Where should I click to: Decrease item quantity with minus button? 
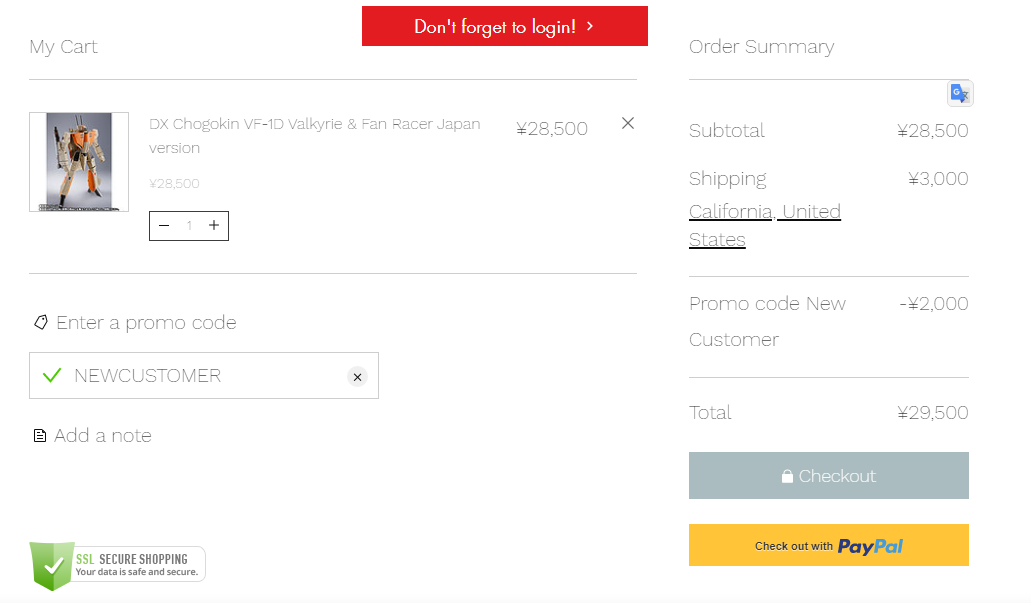click(164, 226)
